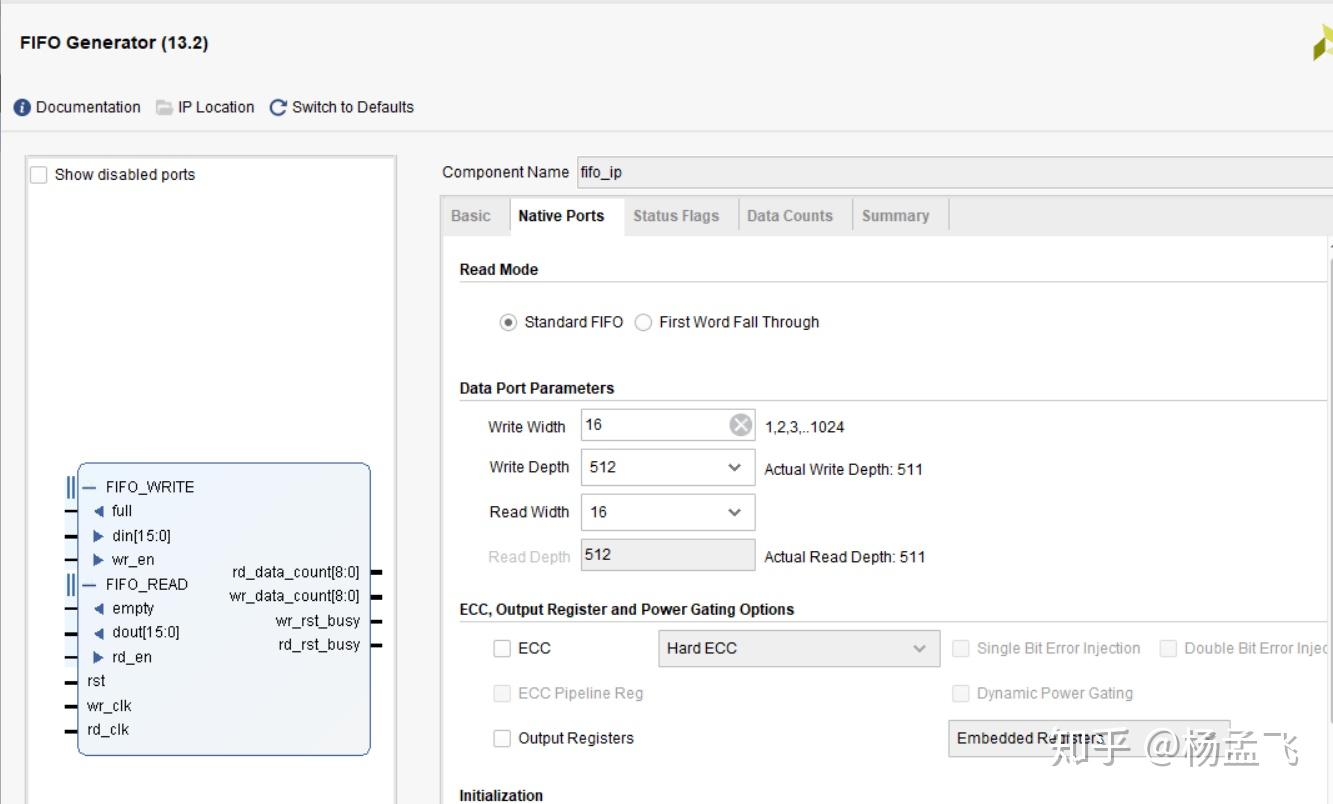This screenshot has width=1333, height=804.
Task: Click the IP Location folder icon
Action: point(164,108)
